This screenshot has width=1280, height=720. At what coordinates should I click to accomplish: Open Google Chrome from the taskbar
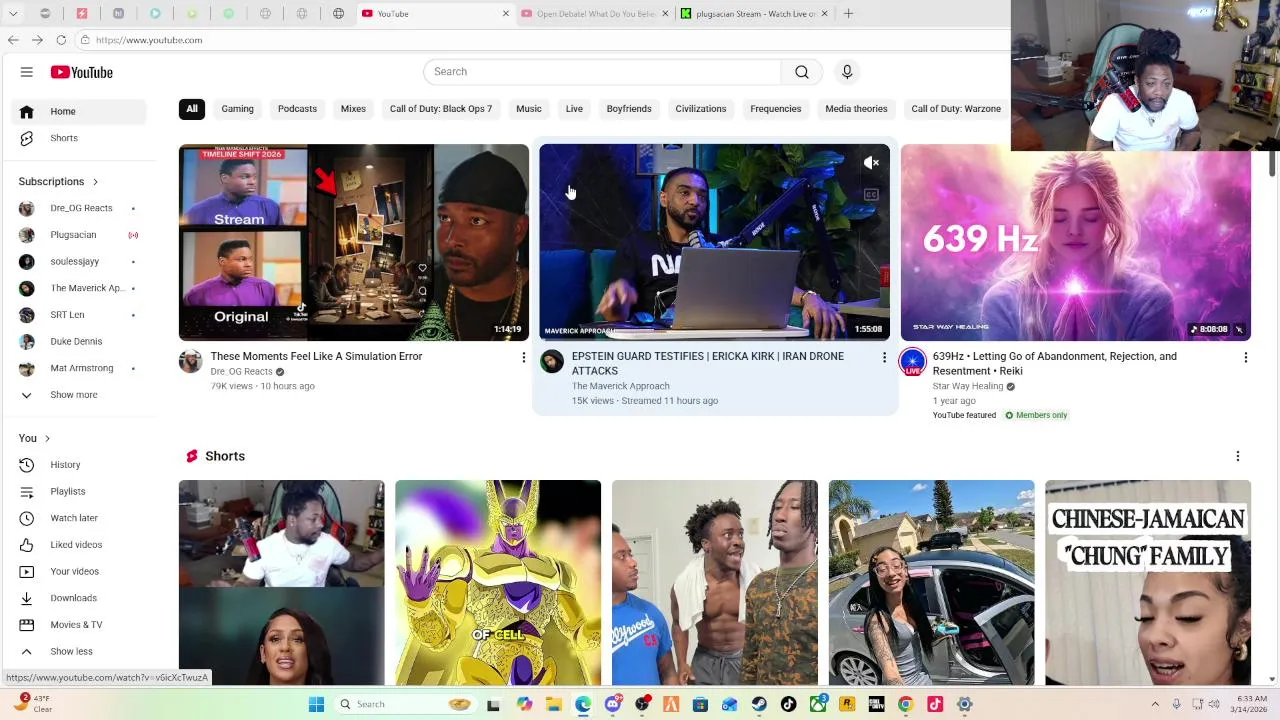[x=905, y=704]
